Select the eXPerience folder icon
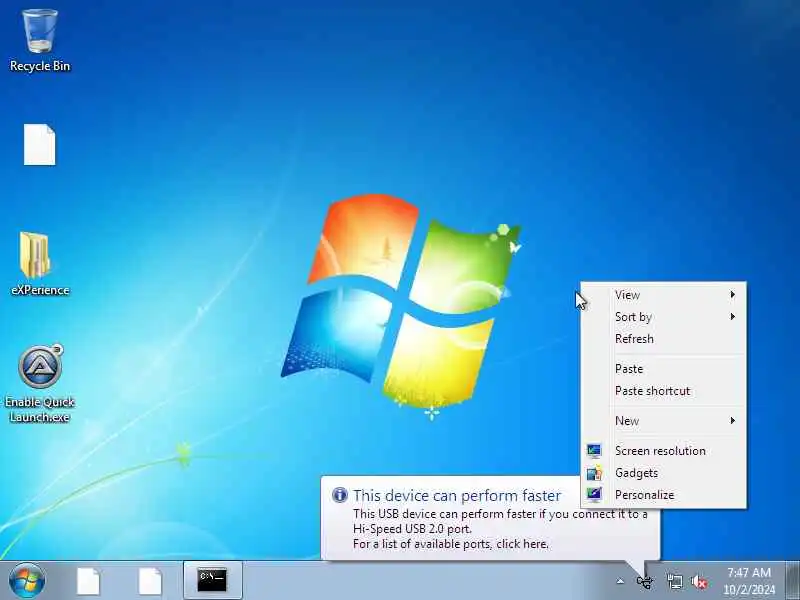800x600 pixels. [40, 264]
